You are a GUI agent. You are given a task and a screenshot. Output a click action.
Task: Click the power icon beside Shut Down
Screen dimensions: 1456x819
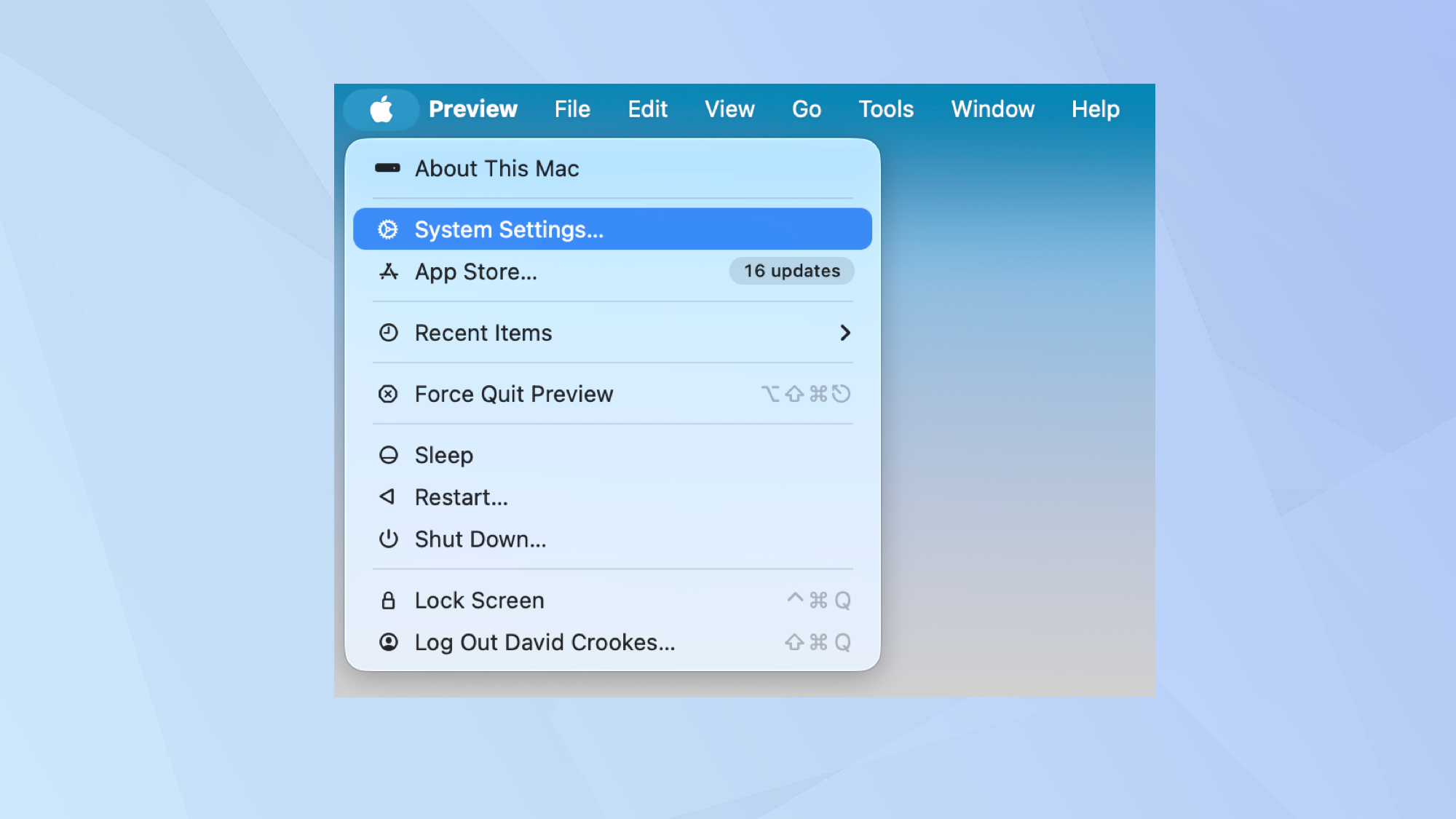pos(389,539)
